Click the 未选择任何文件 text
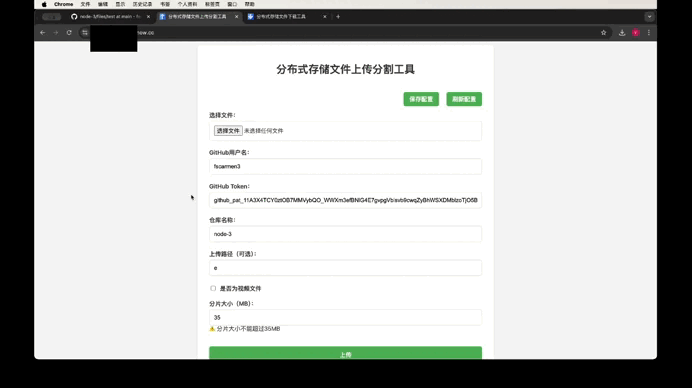Viewport: 692px width, 388px height. 263,131
